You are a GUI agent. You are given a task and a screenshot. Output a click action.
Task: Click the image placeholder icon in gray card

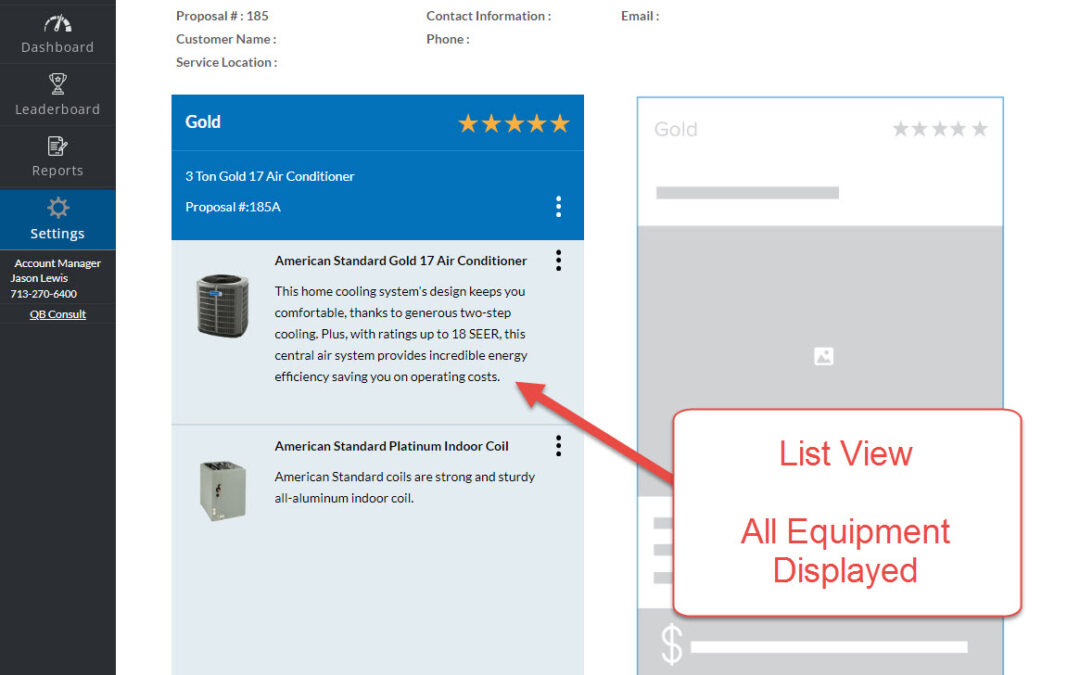pyautogui.click(x=822, y=356)
